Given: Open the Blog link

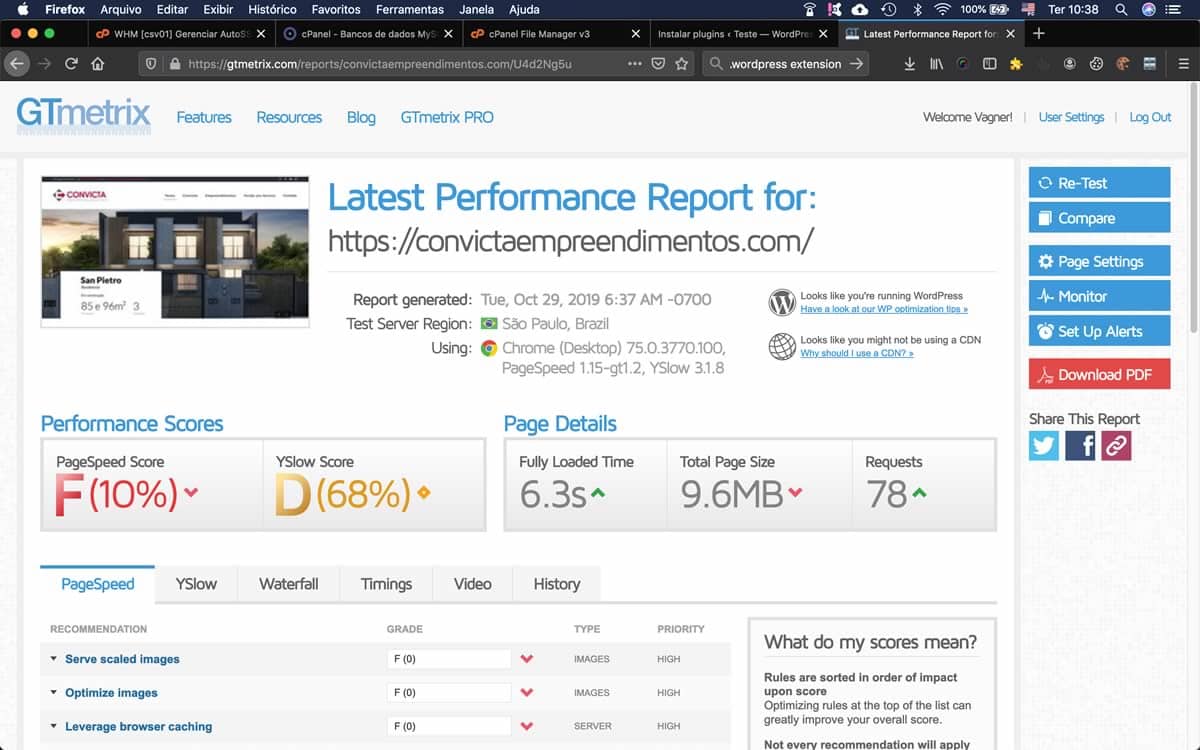Looking at the screenshot, I should (361, 117).
